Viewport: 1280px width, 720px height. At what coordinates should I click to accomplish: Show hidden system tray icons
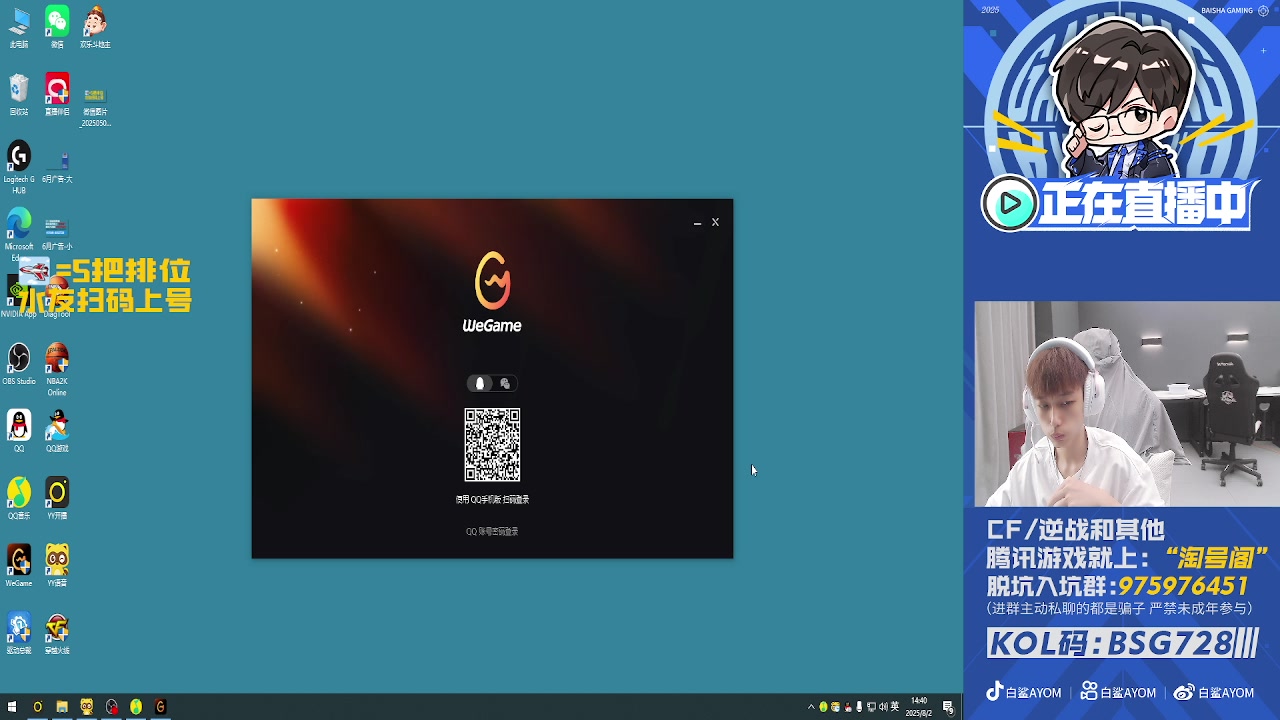tap(811, 707)
